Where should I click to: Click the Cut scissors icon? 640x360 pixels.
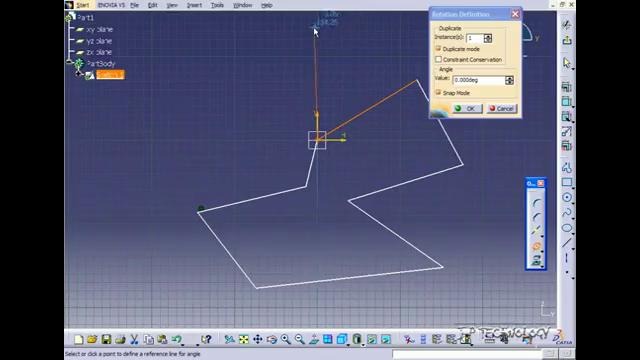pos(134,339)
